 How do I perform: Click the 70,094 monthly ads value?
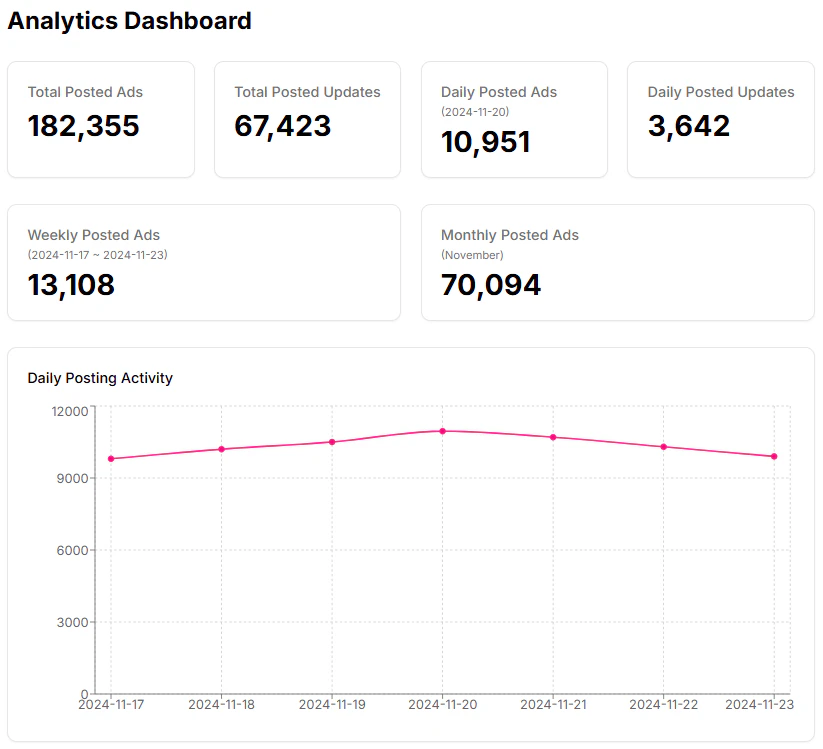click(491, 285)
